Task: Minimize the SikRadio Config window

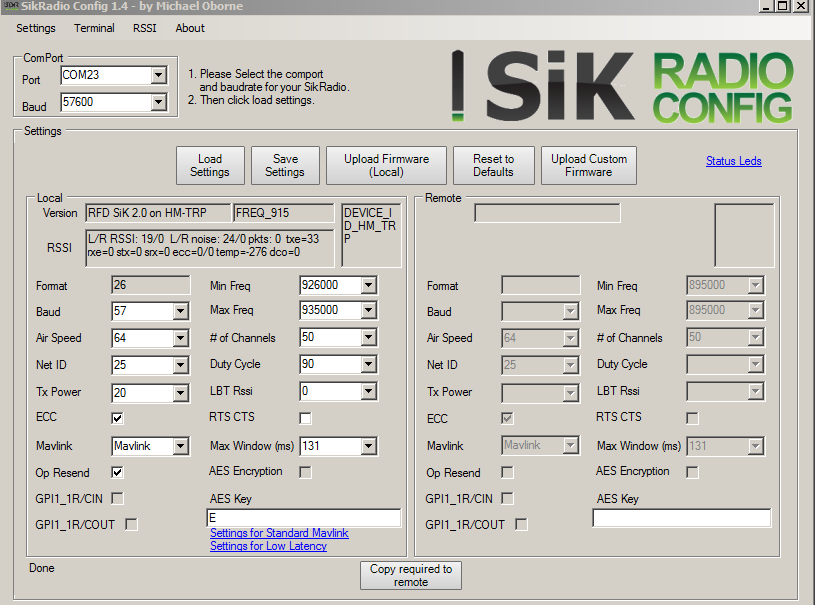Action: pos(766,6)
